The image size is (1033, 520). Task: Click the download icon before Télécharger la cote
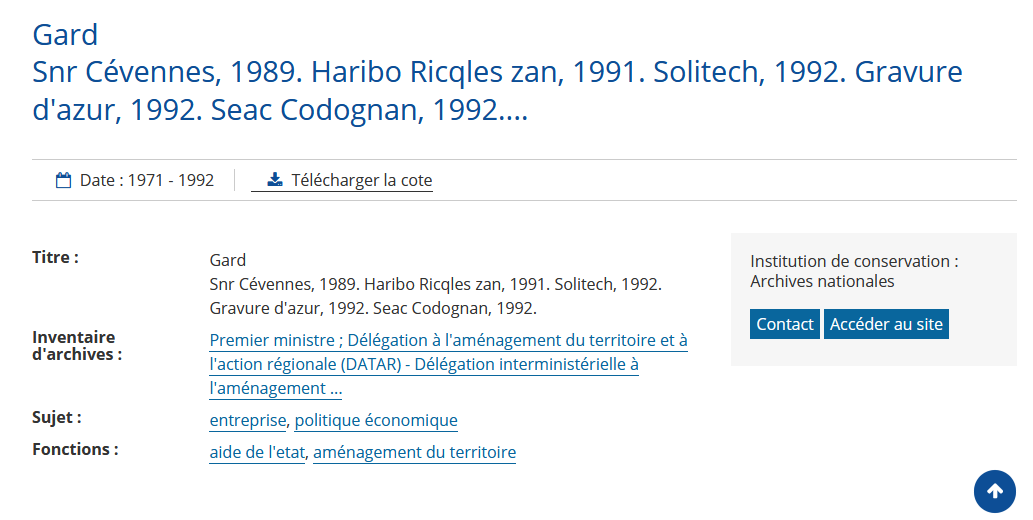(275, 179)
